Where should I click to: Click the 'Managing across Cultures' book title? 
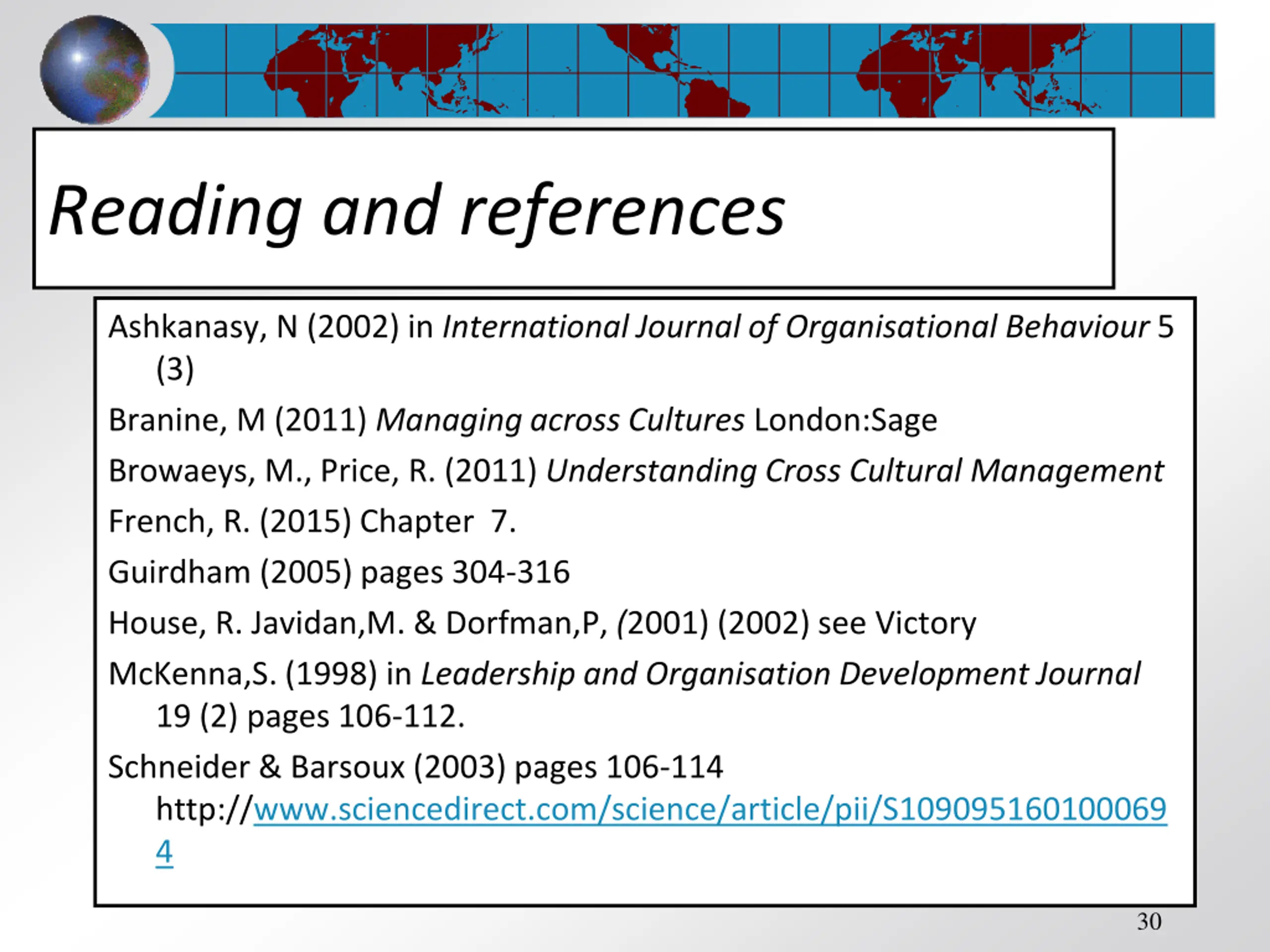(560, 420)
